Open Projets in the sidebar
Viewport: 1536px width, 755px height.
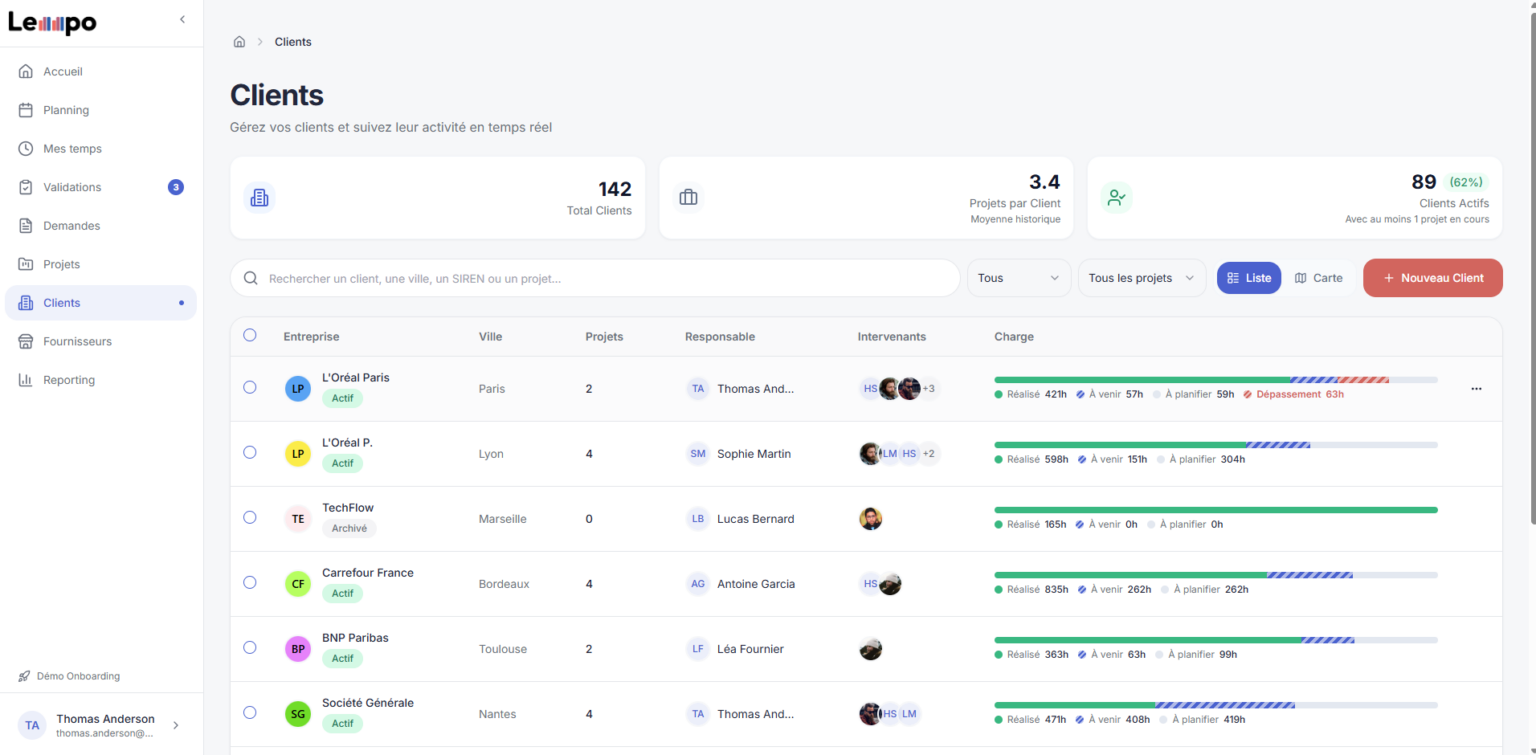tap(100, 264)
